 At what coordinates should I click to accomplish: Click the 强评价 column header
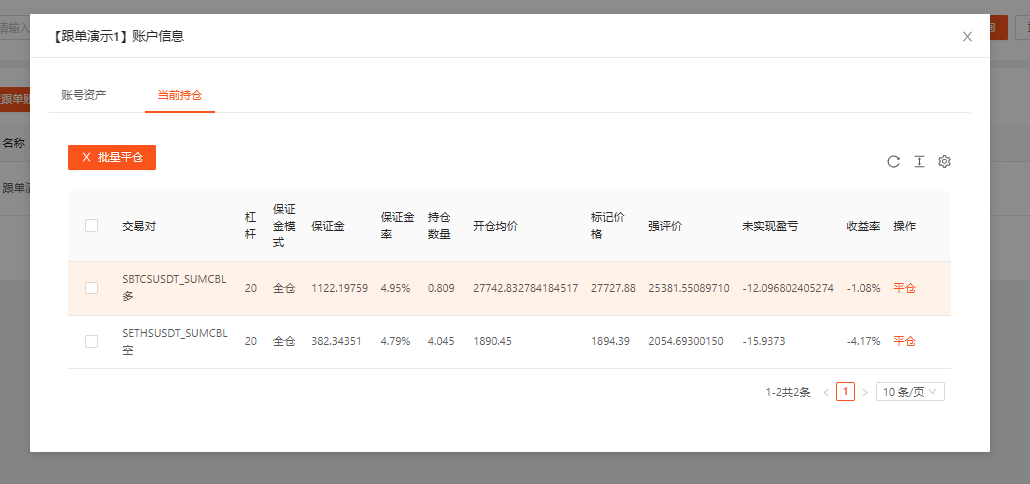pos(665,226)
